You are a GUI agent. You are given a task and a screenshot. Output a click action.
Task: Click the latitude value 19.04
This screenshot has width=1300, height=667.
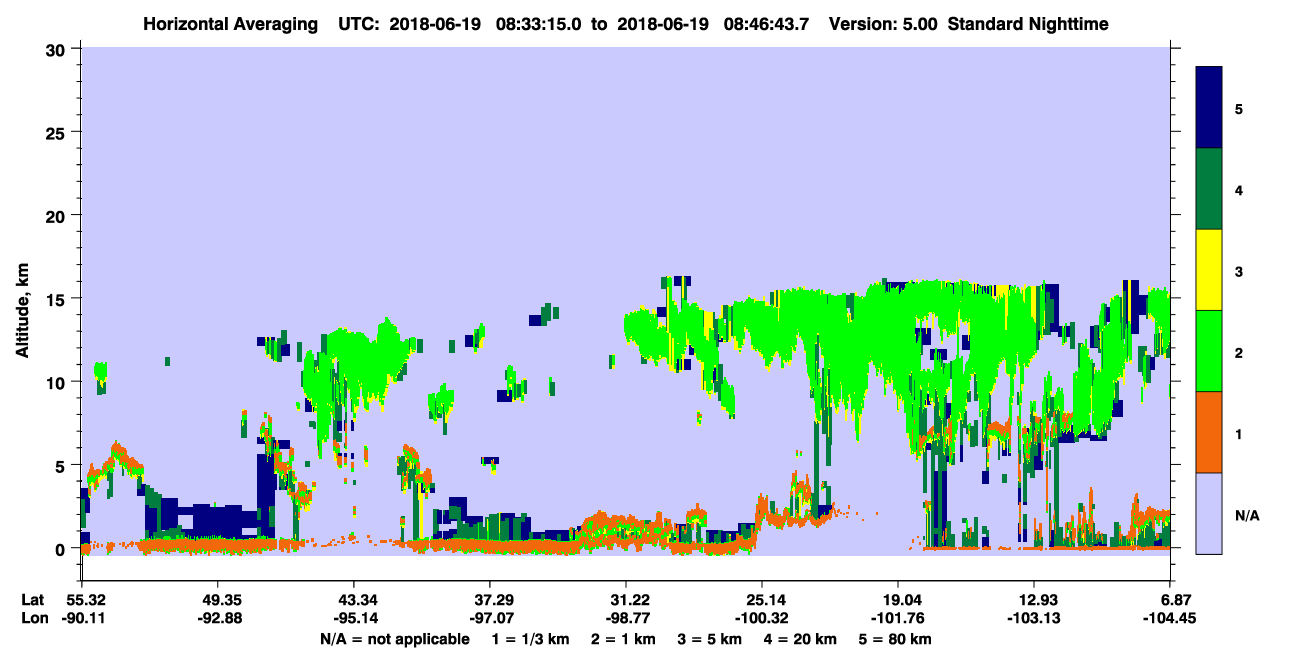[x=897, y=600]
